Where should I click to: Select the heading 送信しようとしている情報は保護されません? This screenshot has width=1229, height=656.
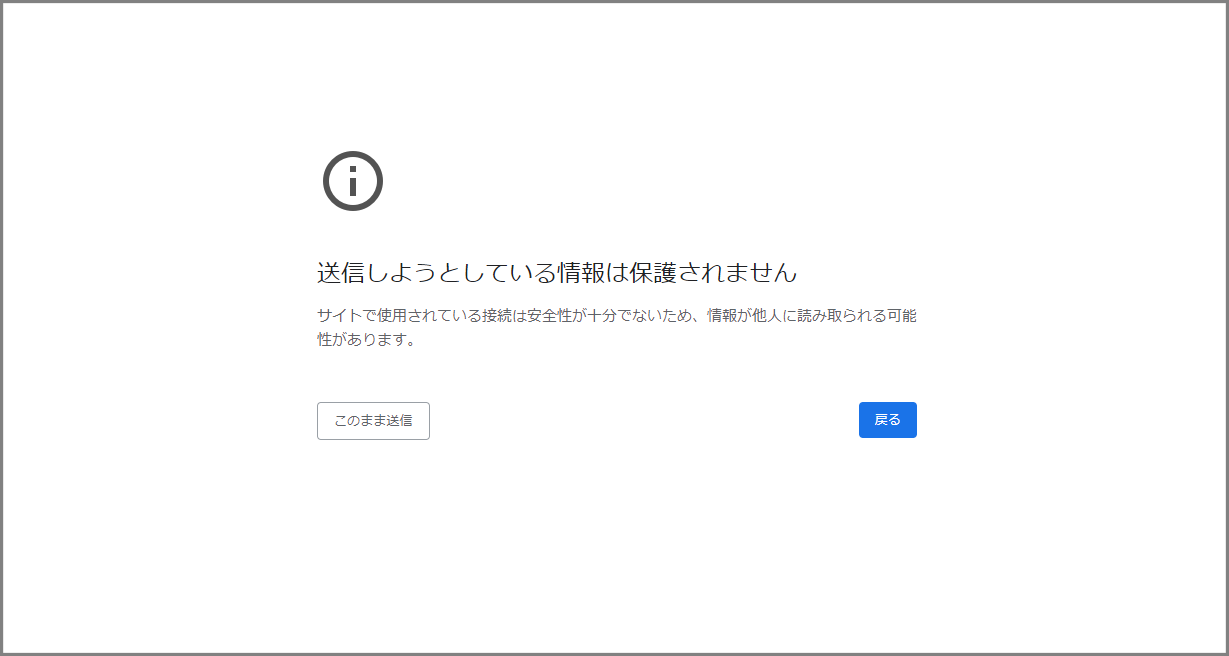tap(557, 272)
